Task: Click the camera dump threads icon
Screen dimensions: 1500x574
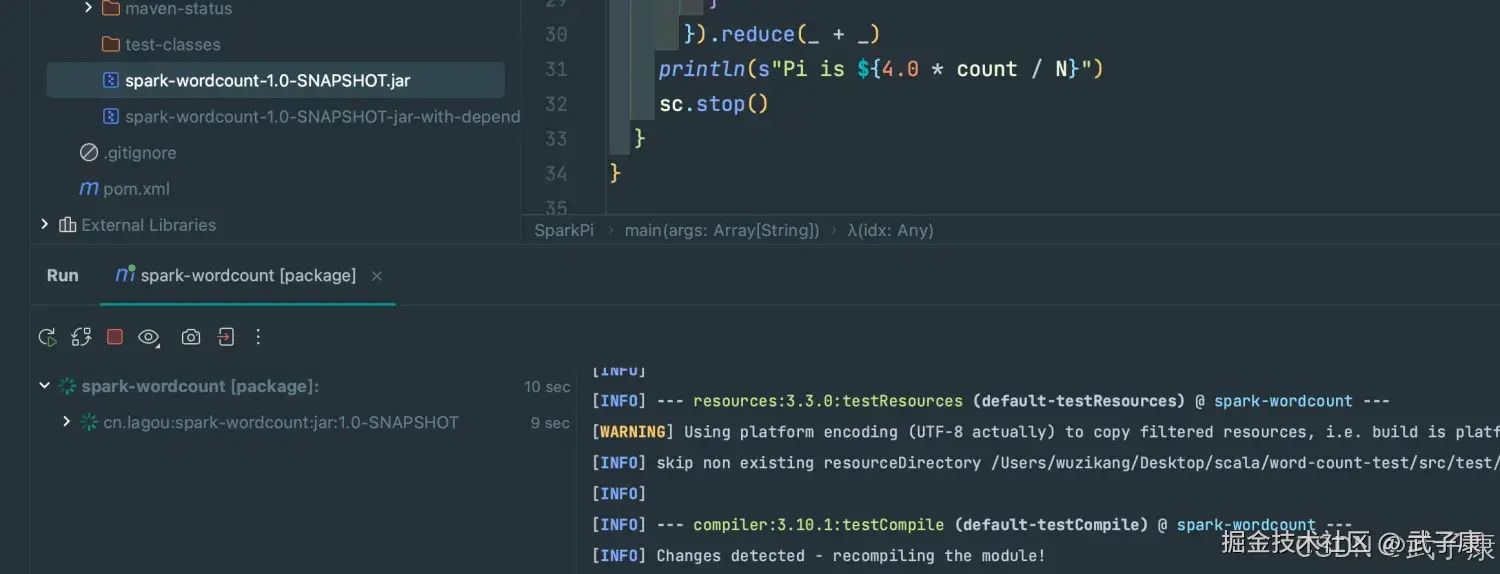Action: tap(191, 337)
